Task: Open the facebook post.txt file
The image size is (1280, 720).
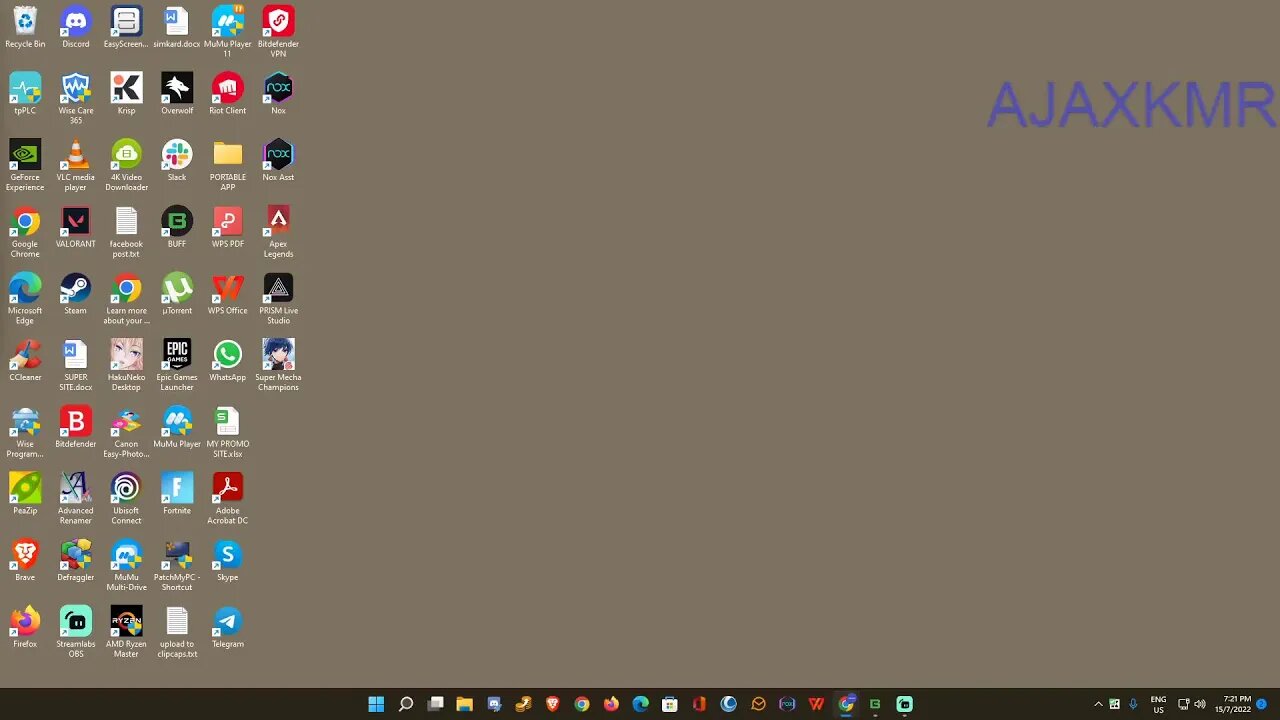Action: tap(126, 232)
